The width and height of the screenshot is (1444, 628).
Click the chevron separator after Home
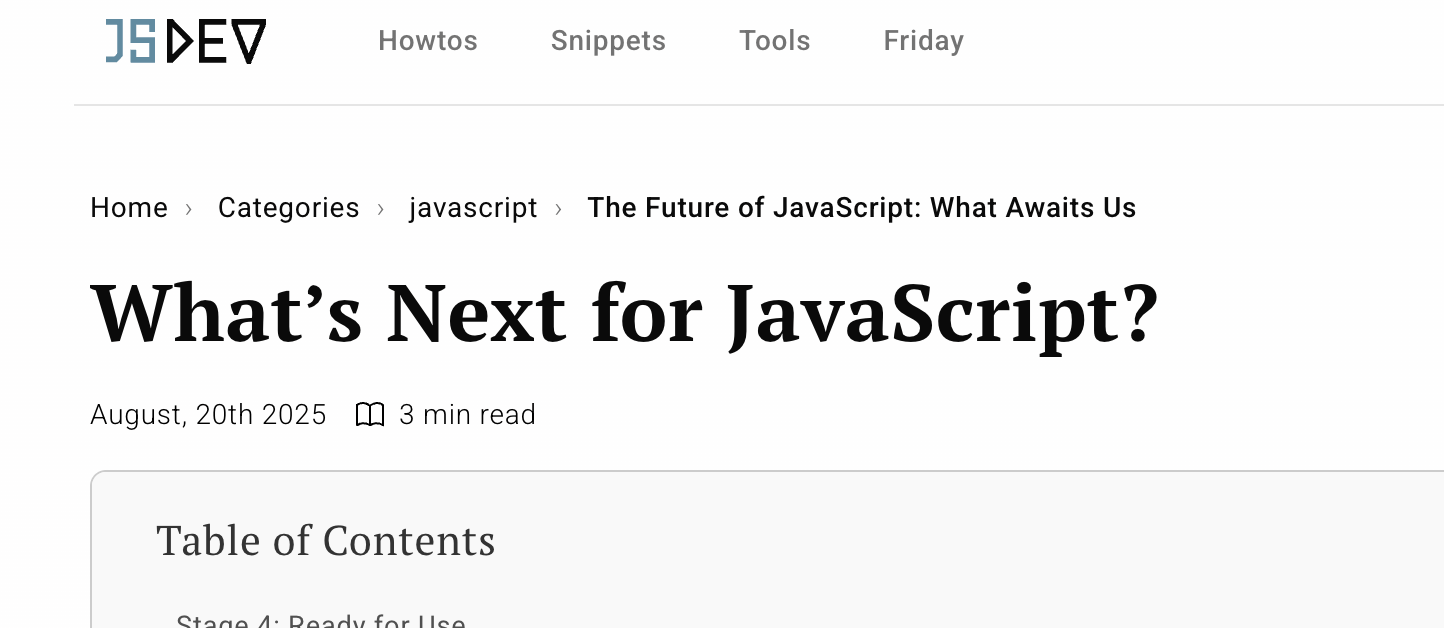click(x=189, y=208)
